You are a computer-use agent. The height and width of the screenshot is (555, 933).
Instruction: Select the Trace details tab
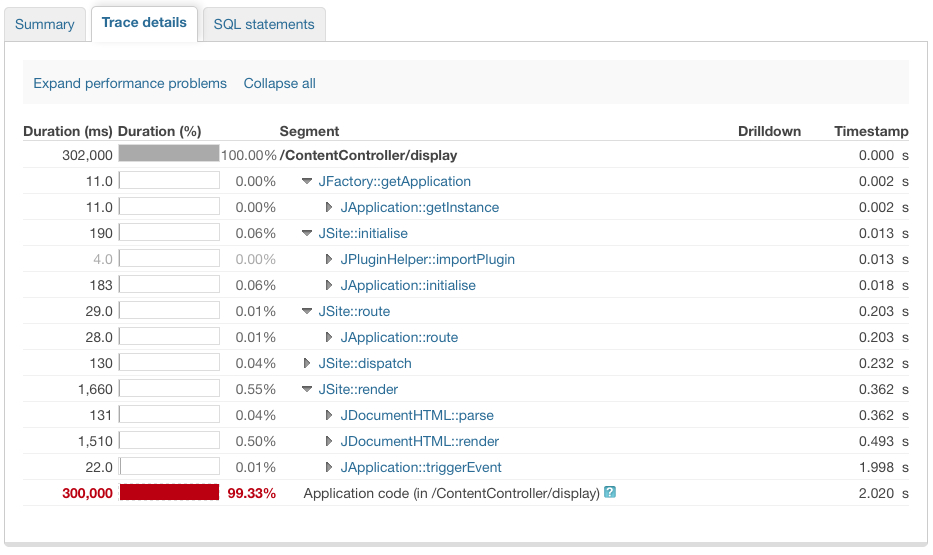click(144, 23)
